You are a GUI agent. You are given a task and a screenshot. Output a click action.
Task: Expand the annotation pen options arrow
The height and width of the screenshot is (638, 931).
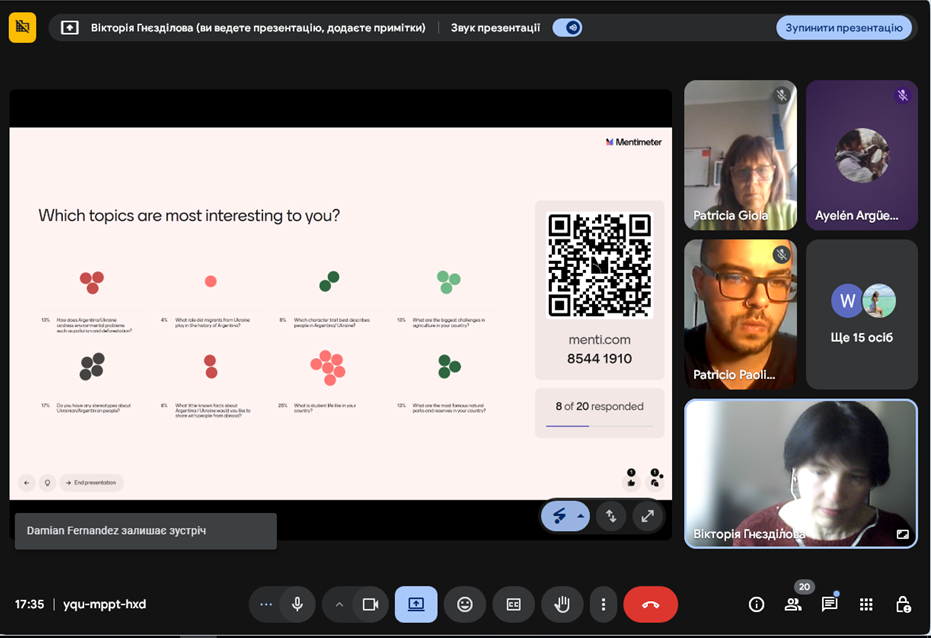point(581,516)
